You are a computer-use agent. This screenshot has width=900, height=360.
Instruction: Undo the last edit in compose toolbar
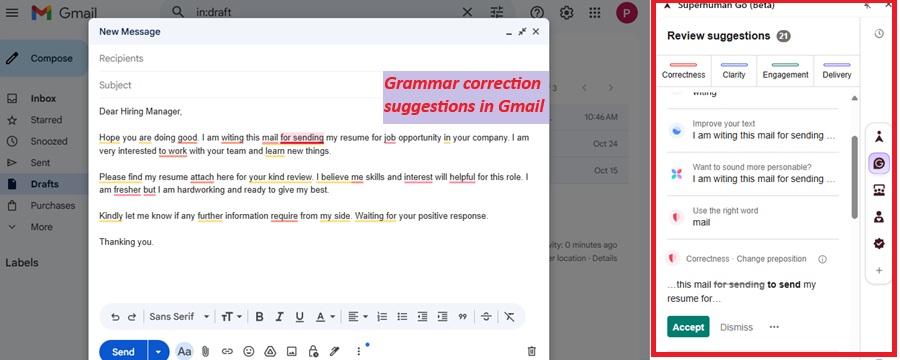115,317
